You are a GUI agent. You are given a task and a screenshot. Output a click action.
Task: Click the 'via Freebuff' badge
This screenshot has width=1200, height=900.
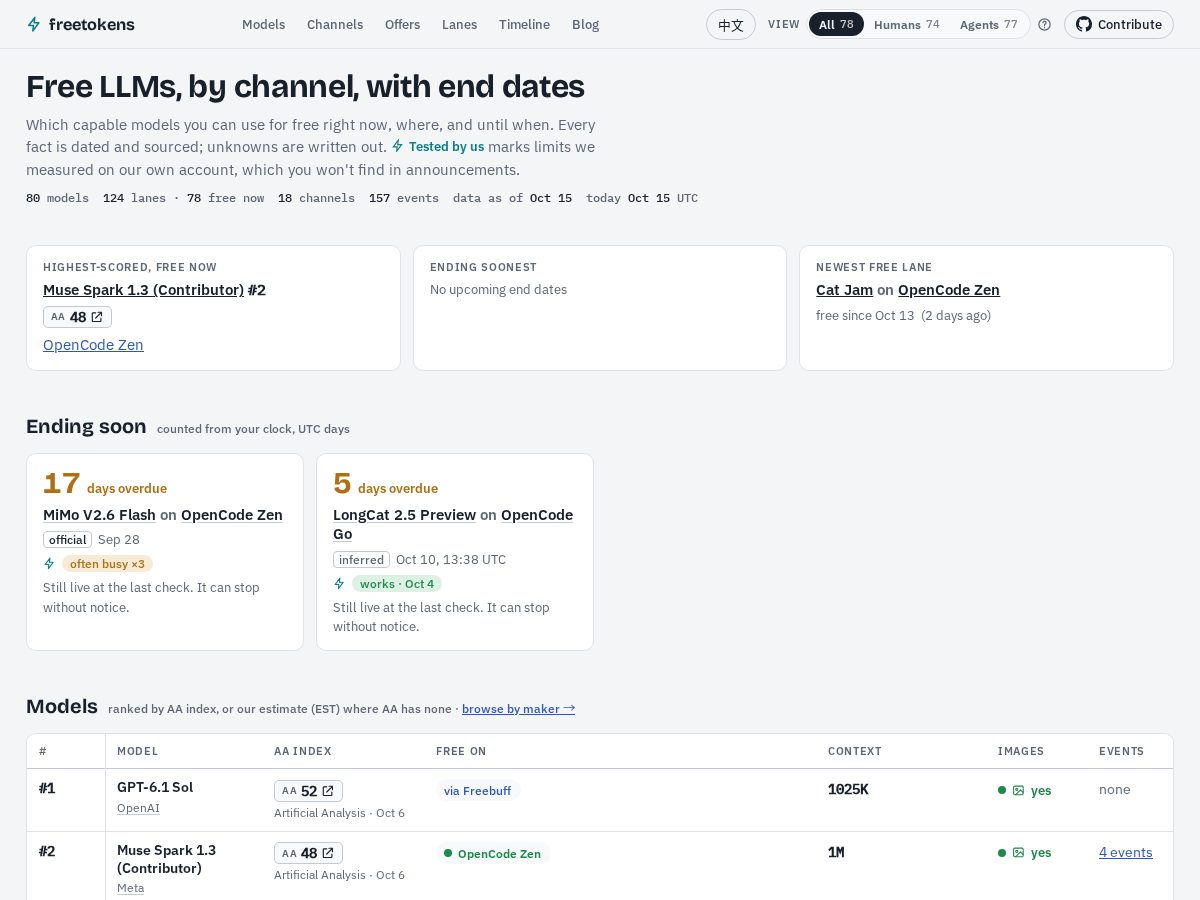tap(477, 791)
